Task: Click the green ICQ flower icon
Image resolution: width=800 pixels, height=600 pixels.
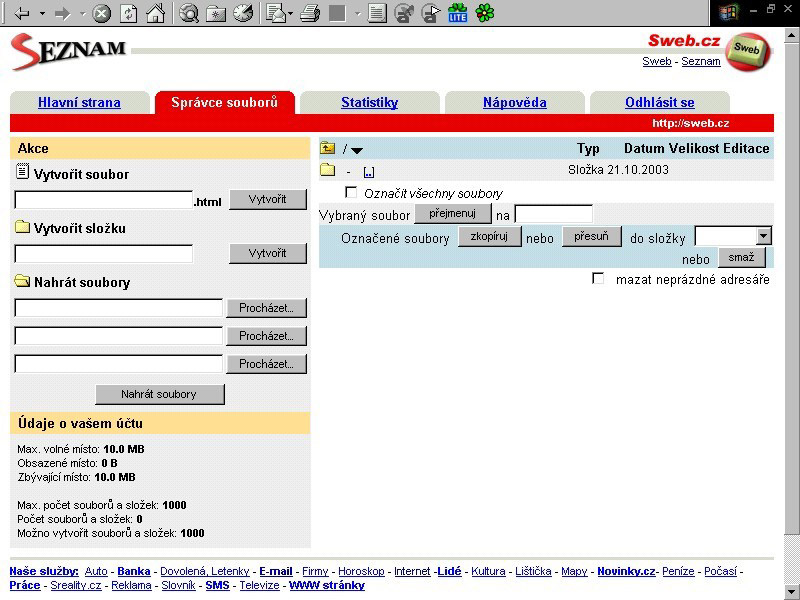Action: tap(485, 14)
